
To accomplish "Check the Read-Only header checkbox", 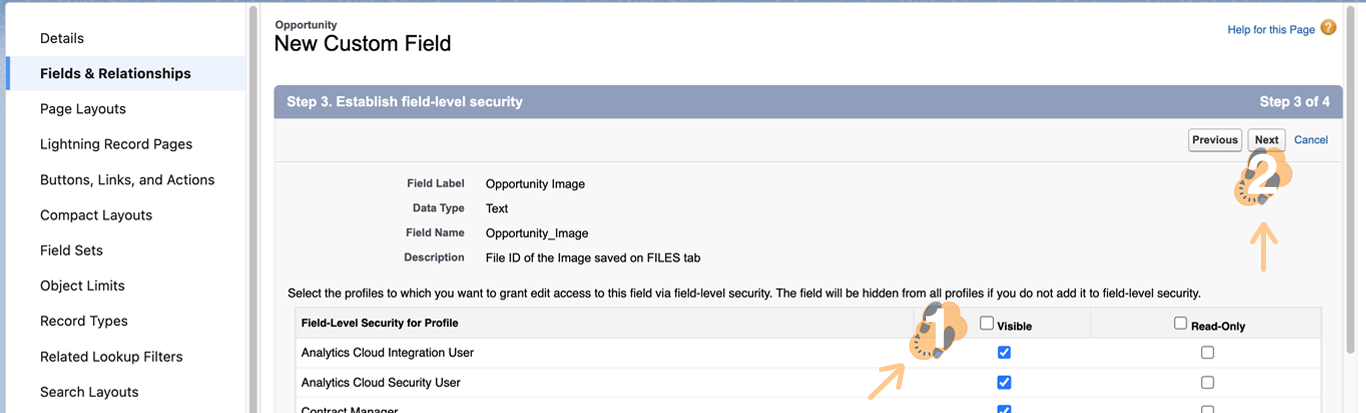I will coord(1181,324).
